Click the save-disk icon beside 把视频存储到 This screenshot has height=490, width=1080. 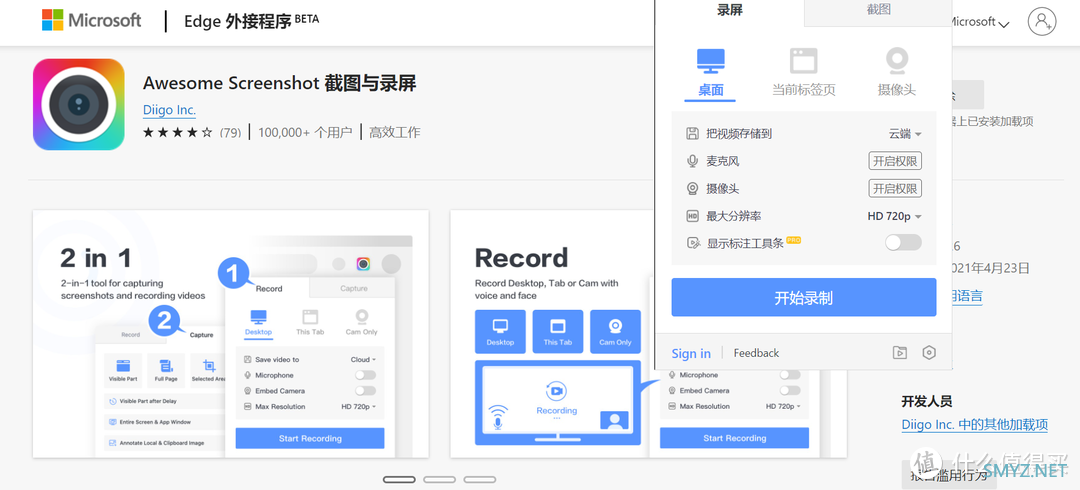692,134
